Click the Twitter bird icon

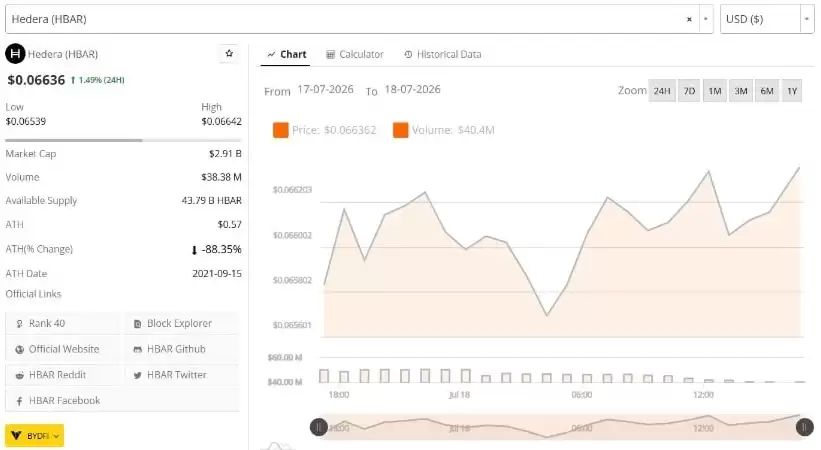[137, 376]
